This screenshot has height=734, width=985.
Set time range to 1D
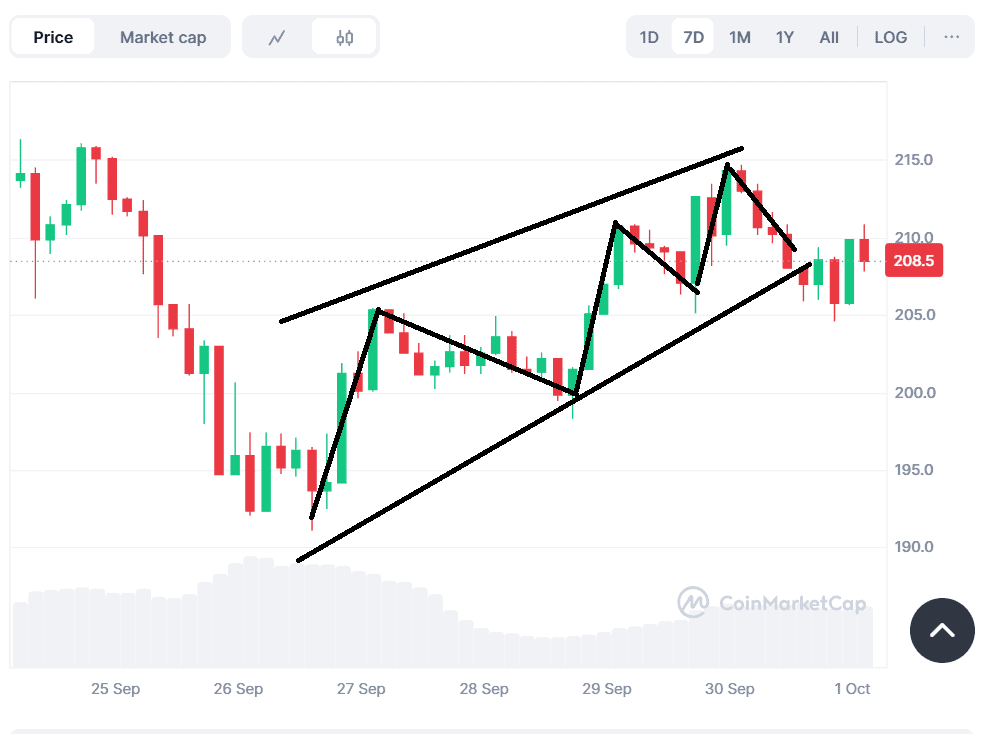pos(649,38)
